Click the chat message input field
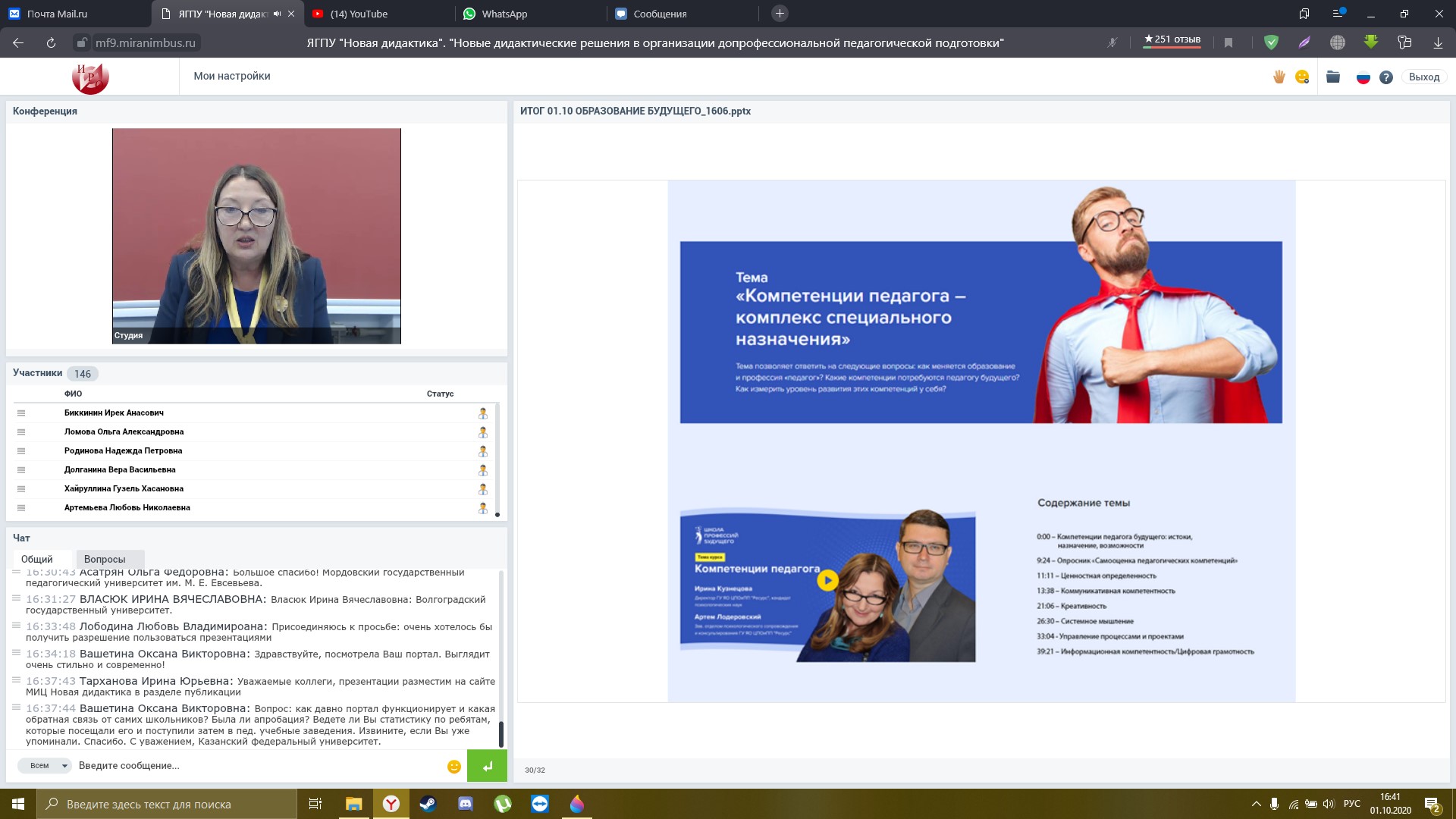1456x819 pixels. pyautogui.click(x=258, y=766)
